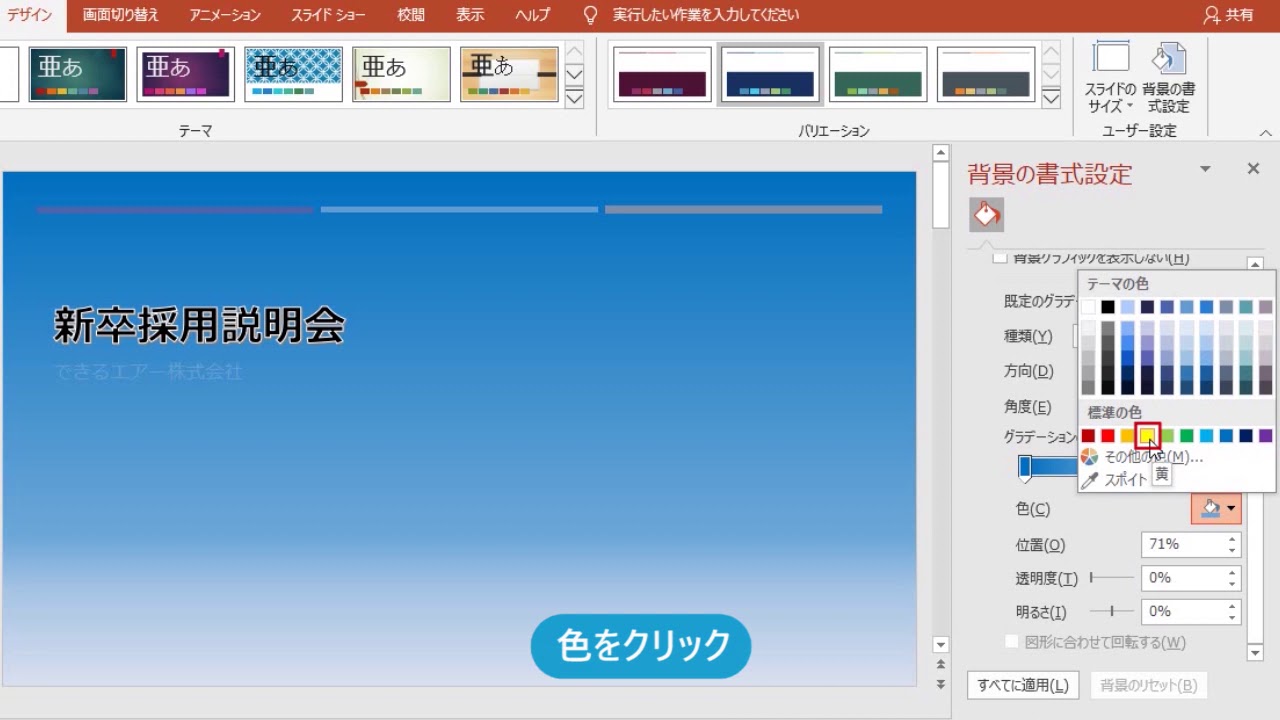The width and height of the screenshot is (1280, 720).
Task: Close the 背景の書式設定 pane
Action: 1253,169
